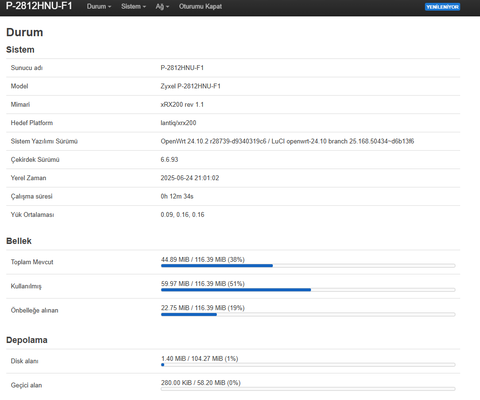
Task: Click the Sunucu adı hostname value
Action: pos(182,68)
